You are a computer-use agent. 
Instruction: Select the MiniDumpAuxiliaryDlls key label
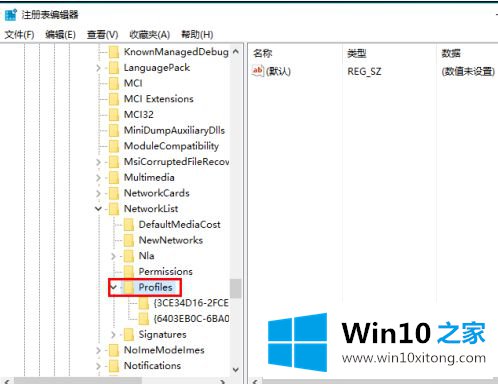coord(174,130)
